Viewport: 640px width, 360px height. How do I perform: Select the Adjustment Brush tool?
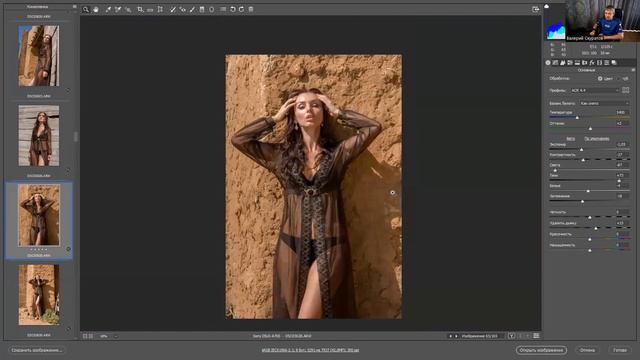(x=192, y=9)
